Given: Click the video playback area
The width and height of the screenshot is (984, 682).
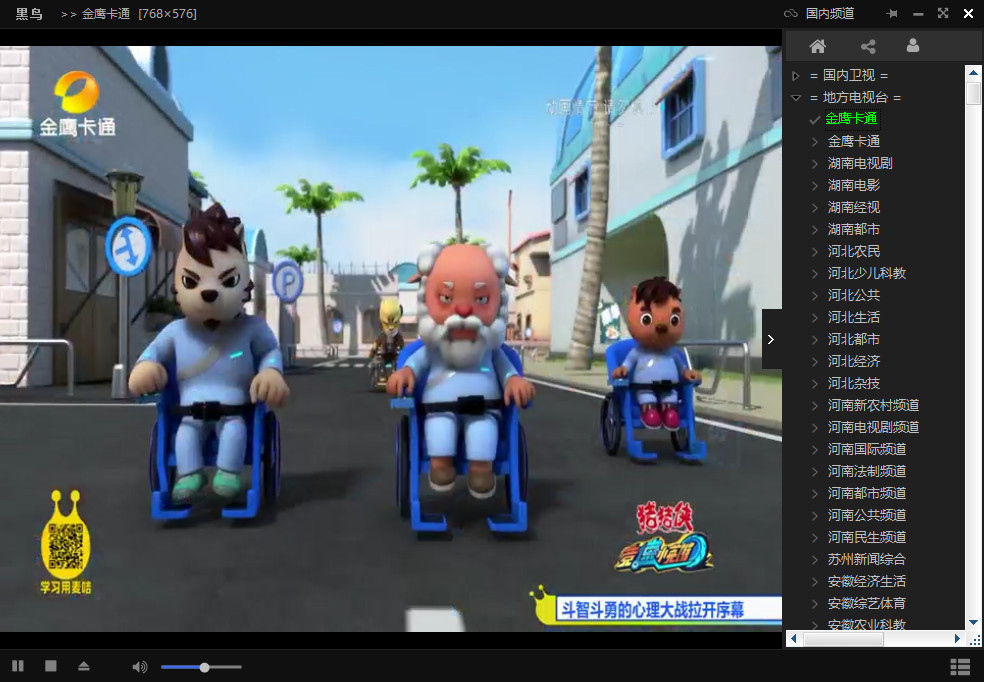Looking at the screenshot, I should (x=391, y=339).
